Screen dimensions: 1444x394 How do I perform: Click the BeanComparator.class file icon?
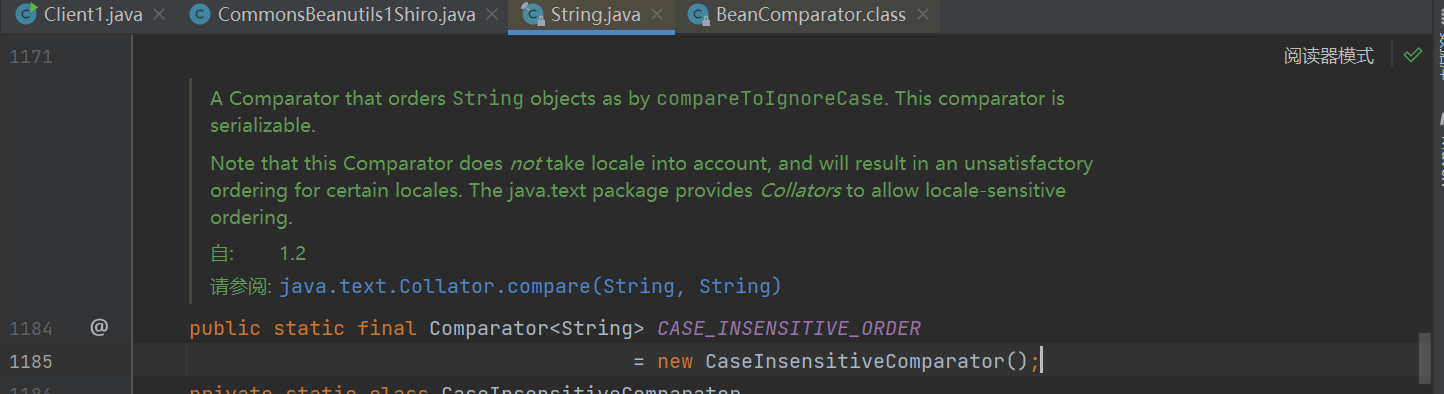698,15
